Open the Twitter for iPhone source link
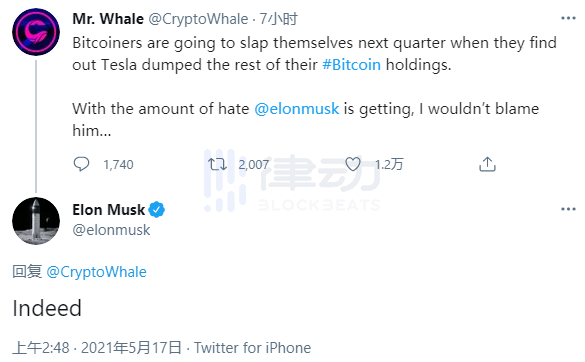 [252, 348]
